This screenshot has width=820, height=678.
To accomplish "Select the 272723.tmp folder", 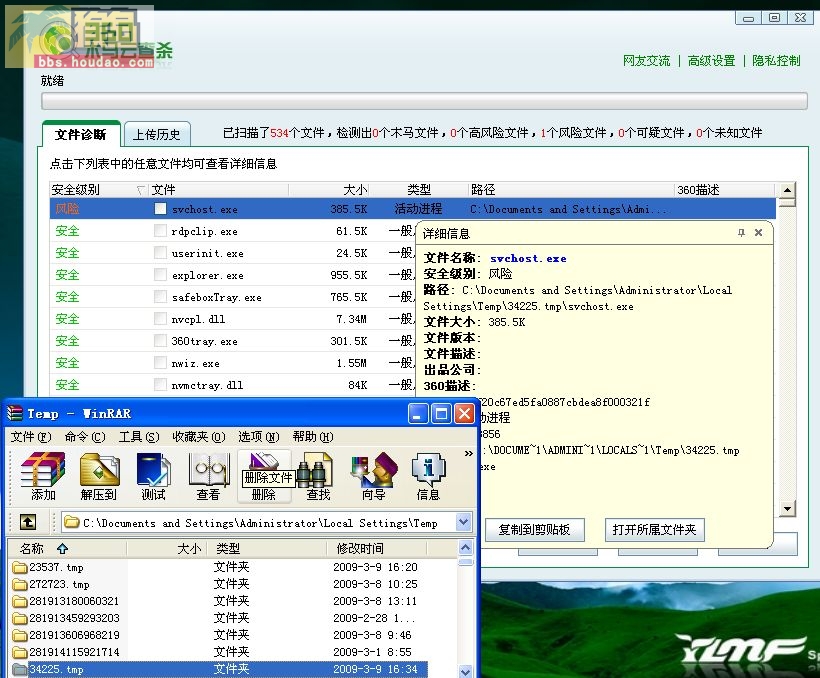I will pos(59,584).
